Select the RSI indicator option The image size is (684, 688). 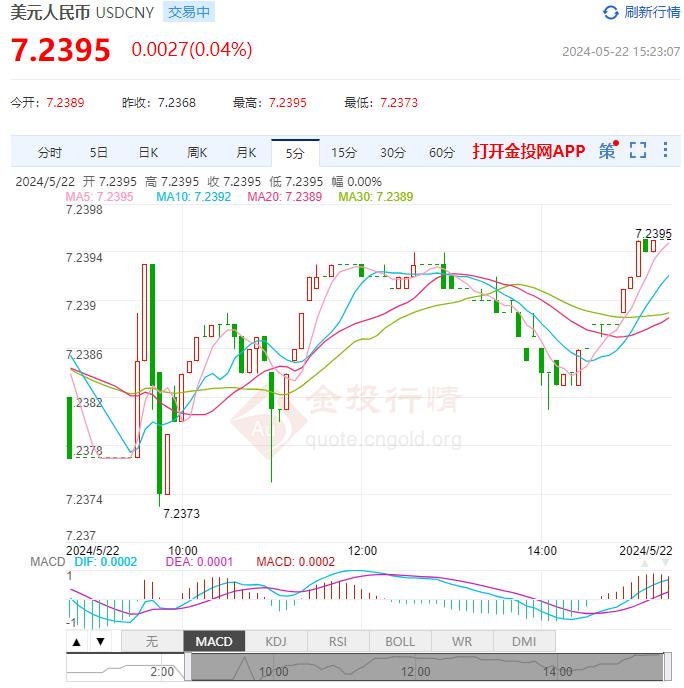338,642
